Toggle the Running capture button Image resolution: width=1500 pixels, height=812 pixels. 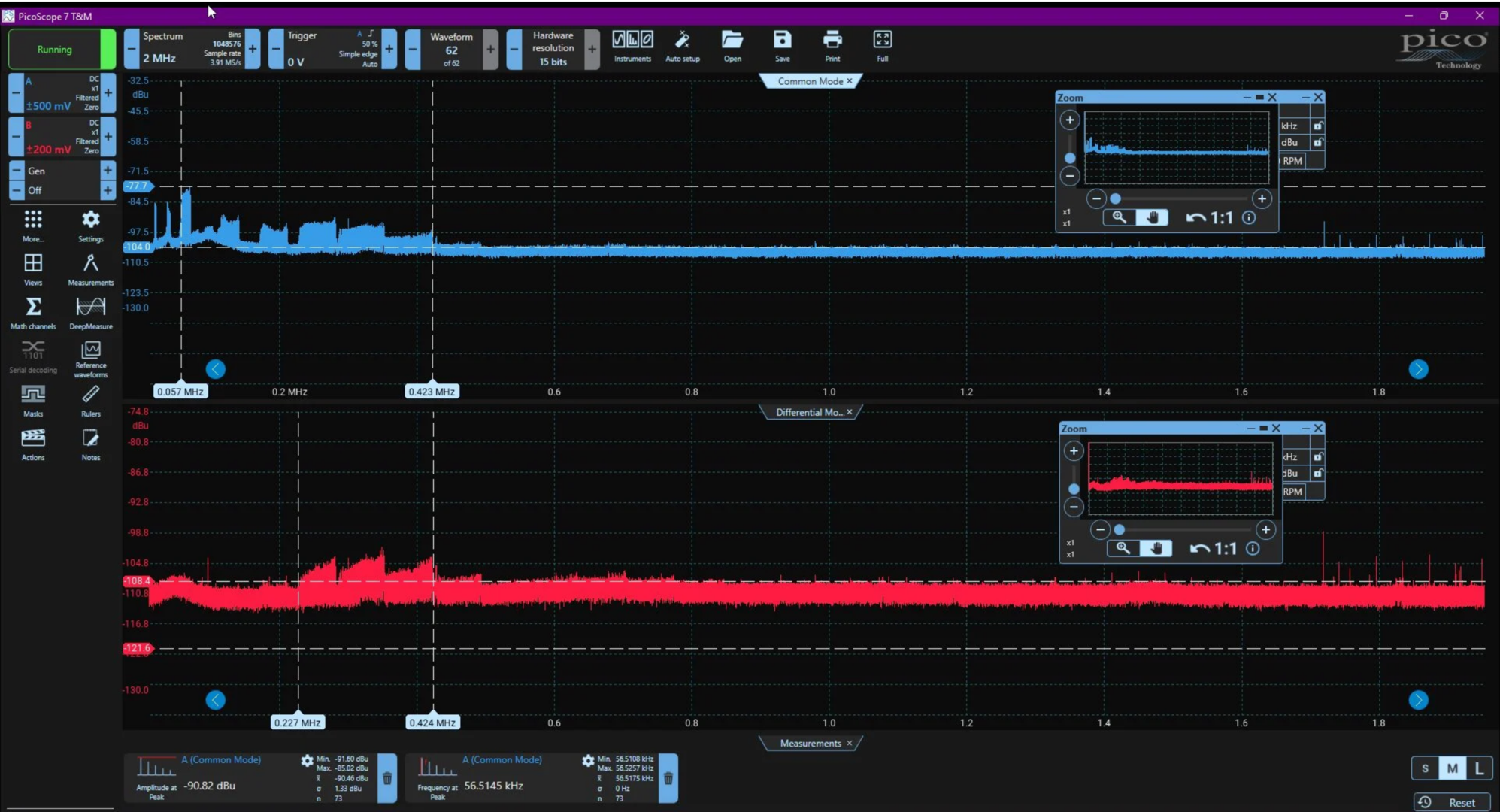(55, 50)
